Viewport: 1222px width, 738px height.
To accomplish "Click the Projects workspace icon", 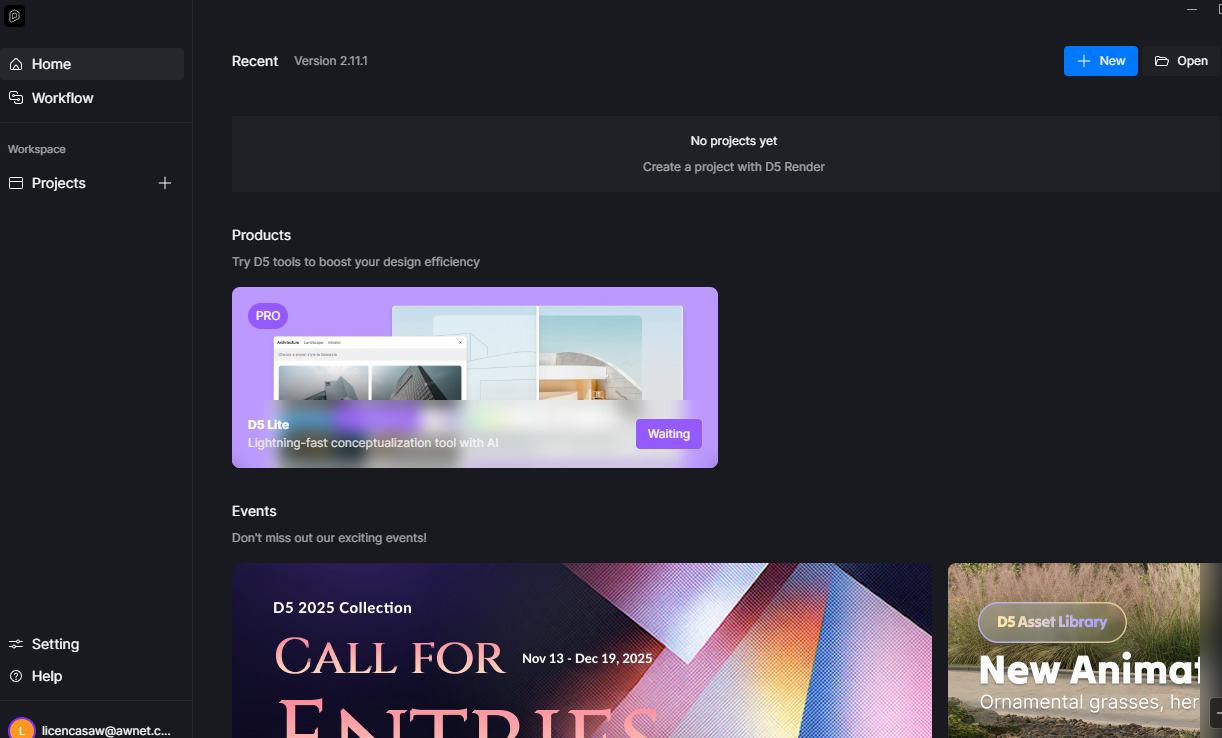I will (x=16, y=183).
